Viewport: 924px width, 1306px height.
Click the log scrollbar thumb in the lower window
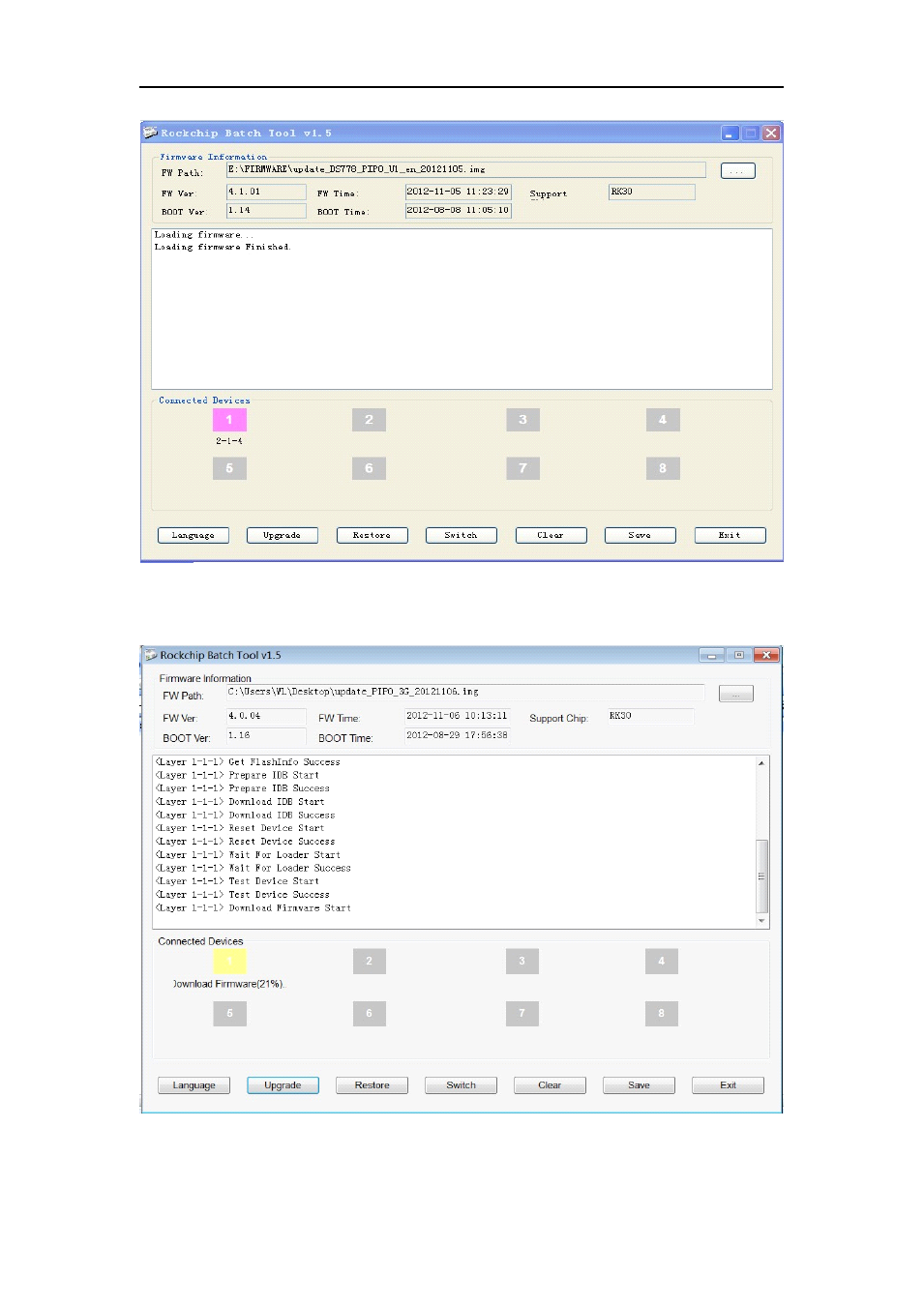[762, 876]
